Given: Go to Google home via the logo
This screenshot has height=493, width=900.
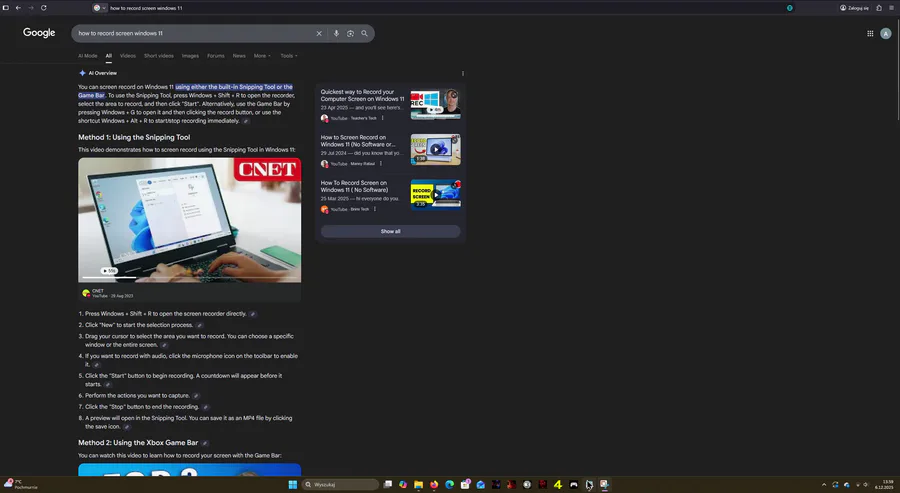Looking at the screenshot, I should click(x=39, y=33).
